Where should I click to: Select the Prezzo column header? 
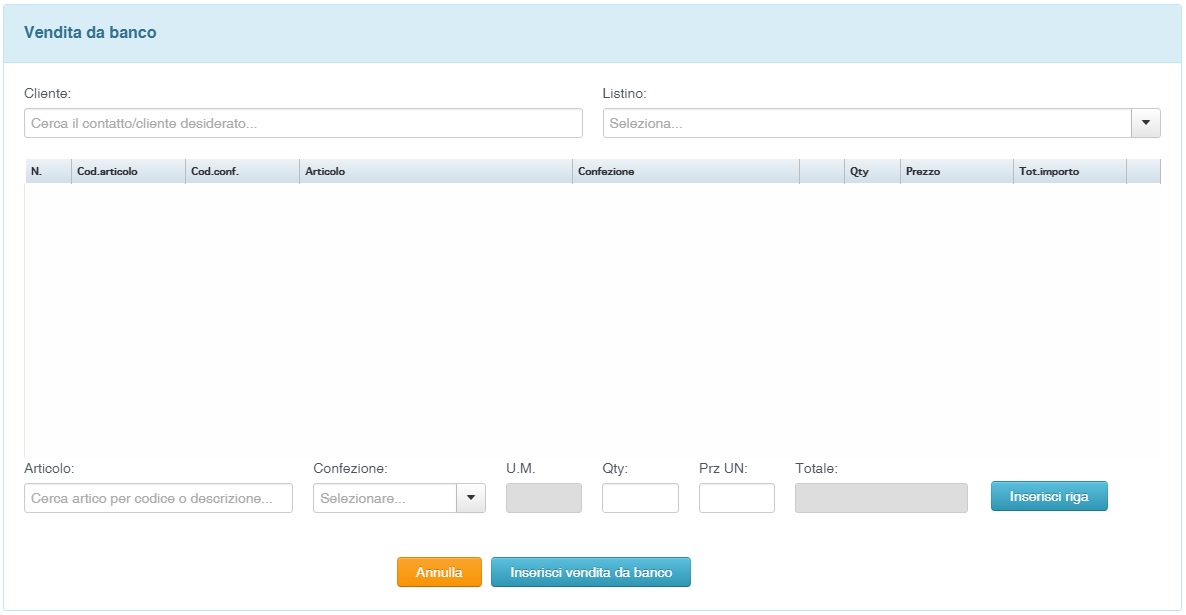pyautogui.click(x=955, y=171)
